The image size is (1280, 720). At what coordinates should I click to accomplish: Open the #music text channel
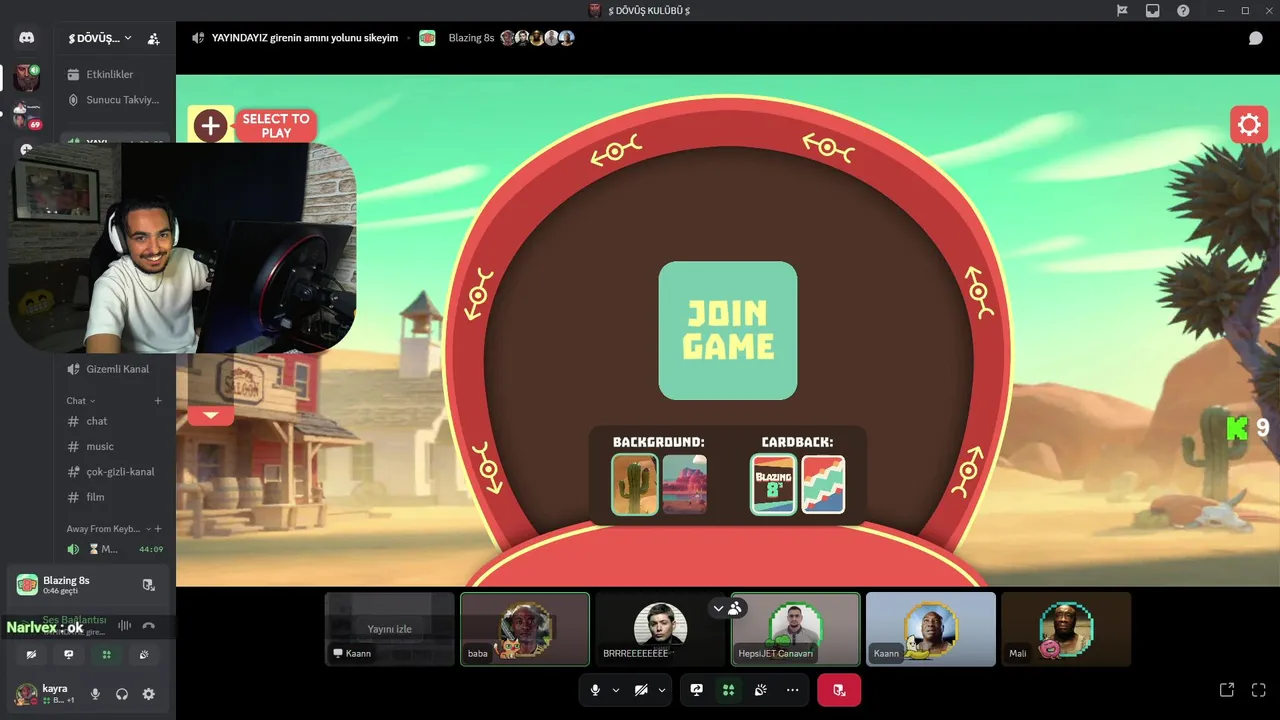114,446
